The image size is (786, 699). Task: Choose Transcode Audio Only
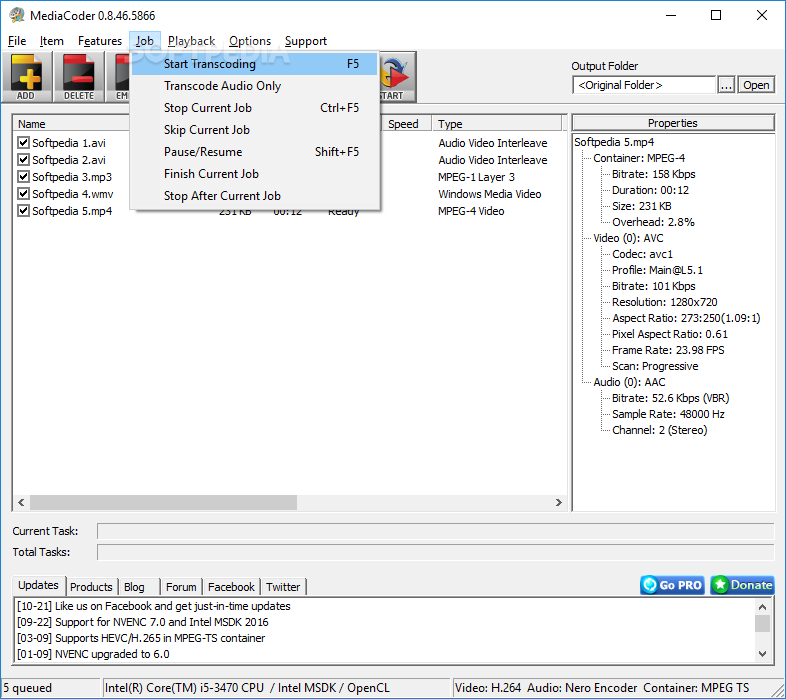(x=255, y=86)
